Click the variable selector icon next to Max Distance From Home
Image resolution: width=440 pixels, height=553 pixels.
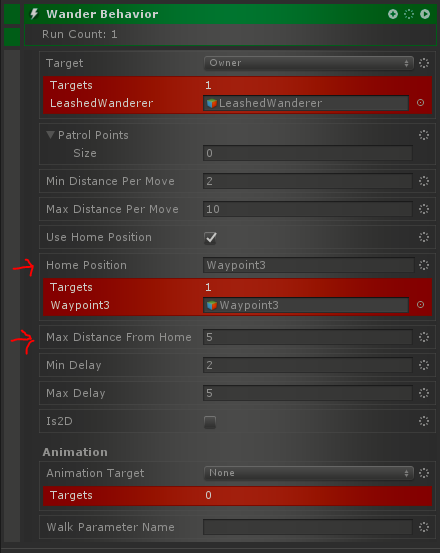(424, 337)
